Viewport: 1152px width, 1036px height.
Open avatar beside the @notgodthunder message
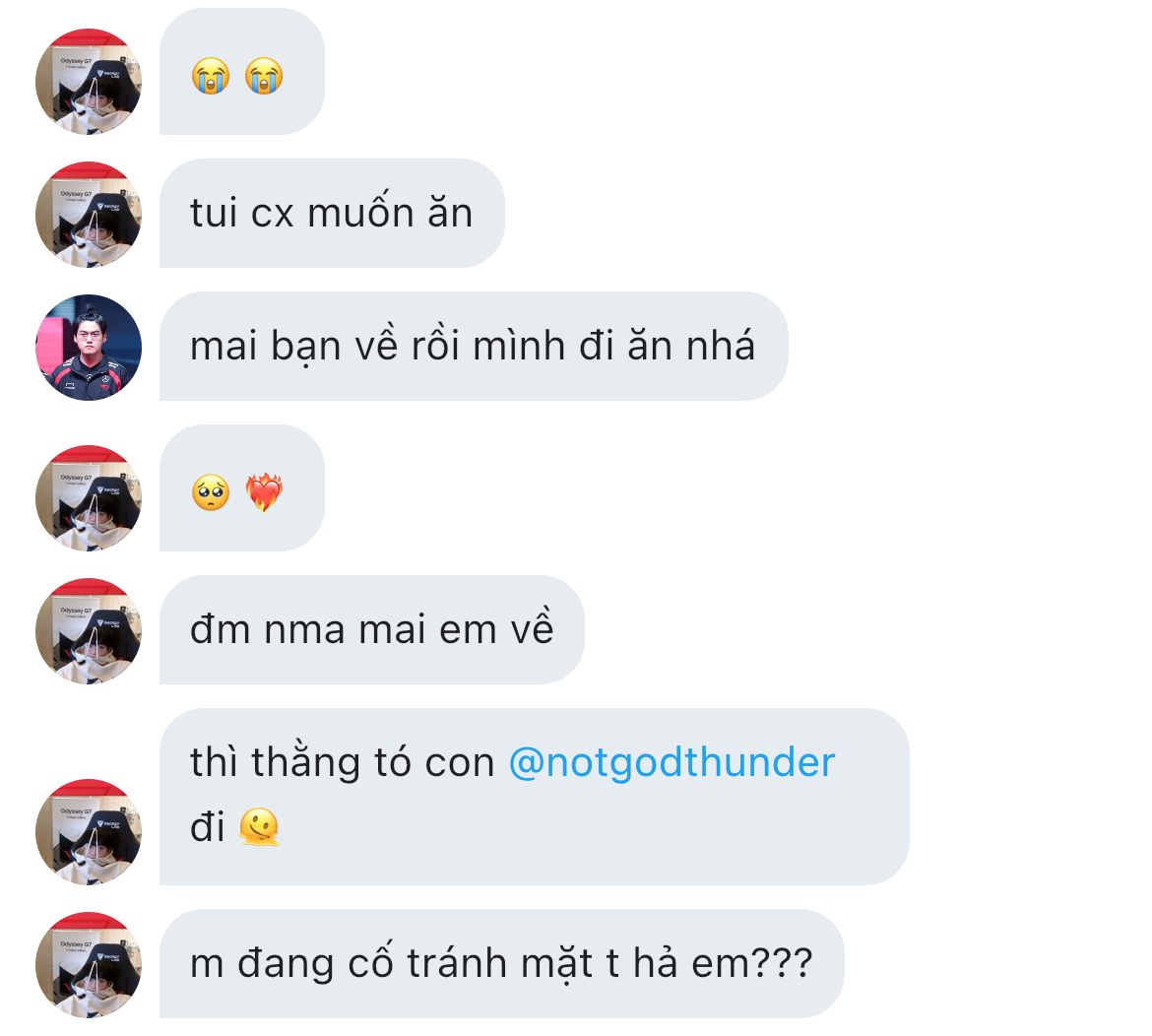[x=89, y=832]
